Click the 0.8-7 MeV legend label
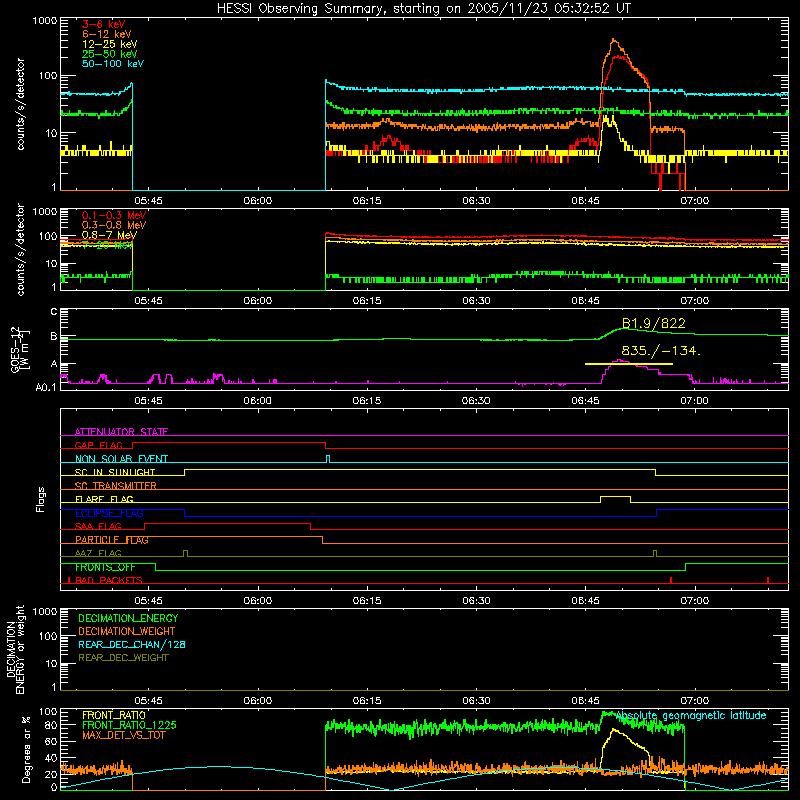The height and width of the screenshot is (800, 800). click(x=109, y=235)
